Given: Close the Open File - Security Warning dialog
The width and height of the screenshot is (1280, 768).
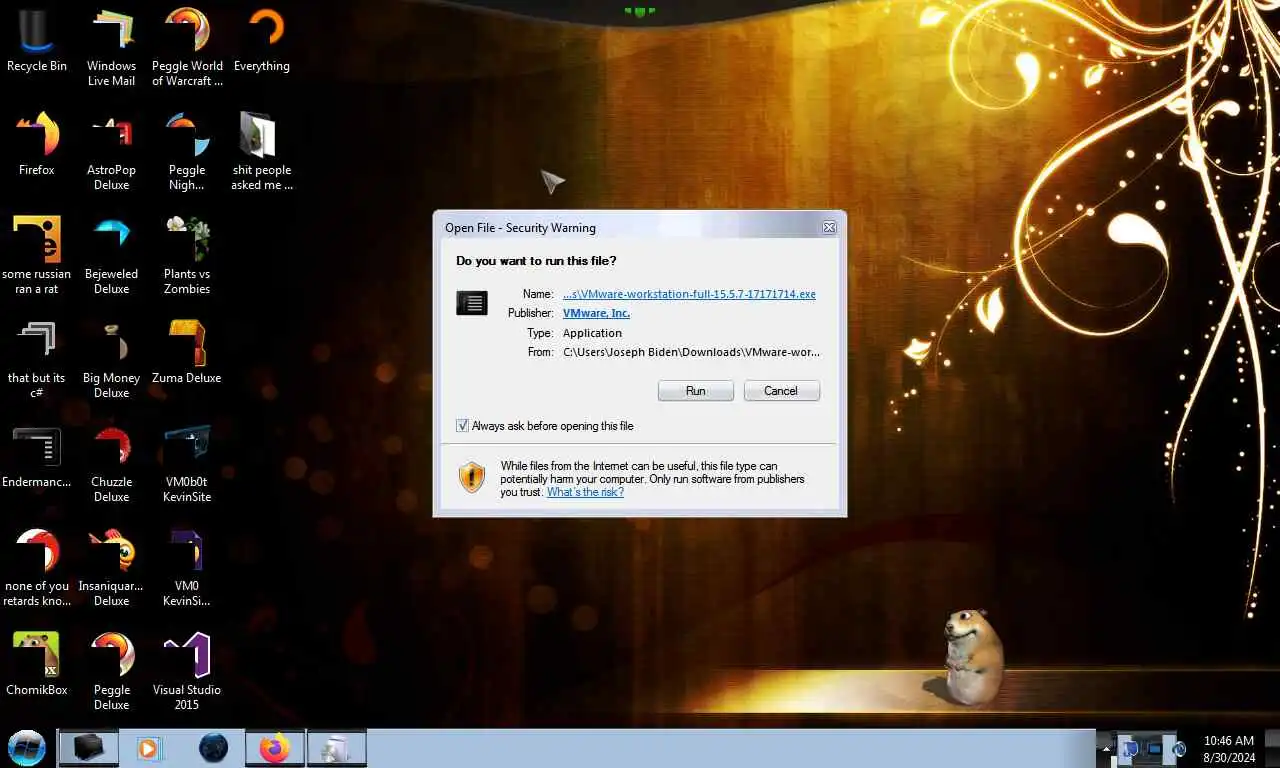Looking at the screenshot, I should click(829, 228).
